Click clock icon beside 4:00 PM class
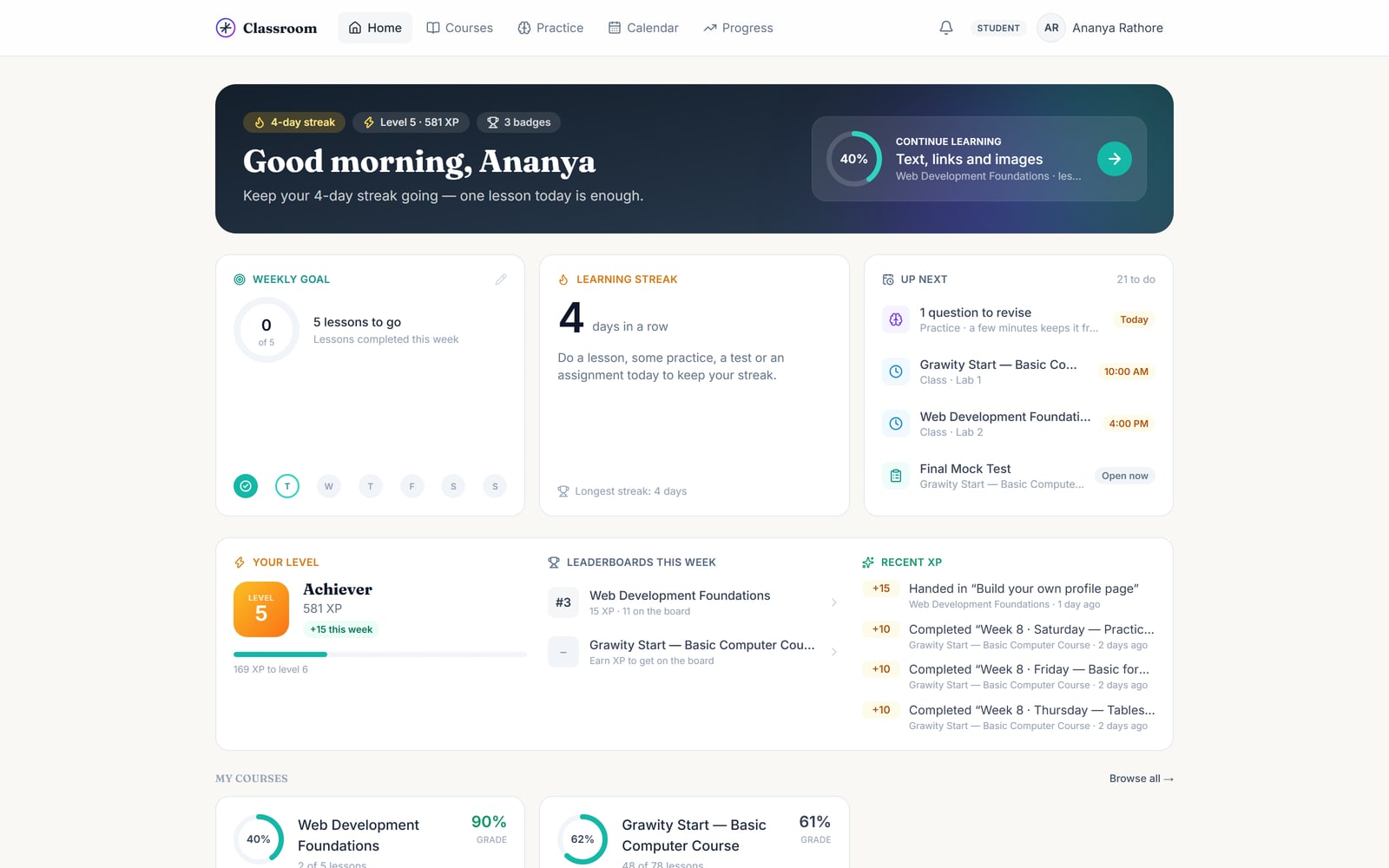The image size is (1389, 868). (x=896, y=424)
